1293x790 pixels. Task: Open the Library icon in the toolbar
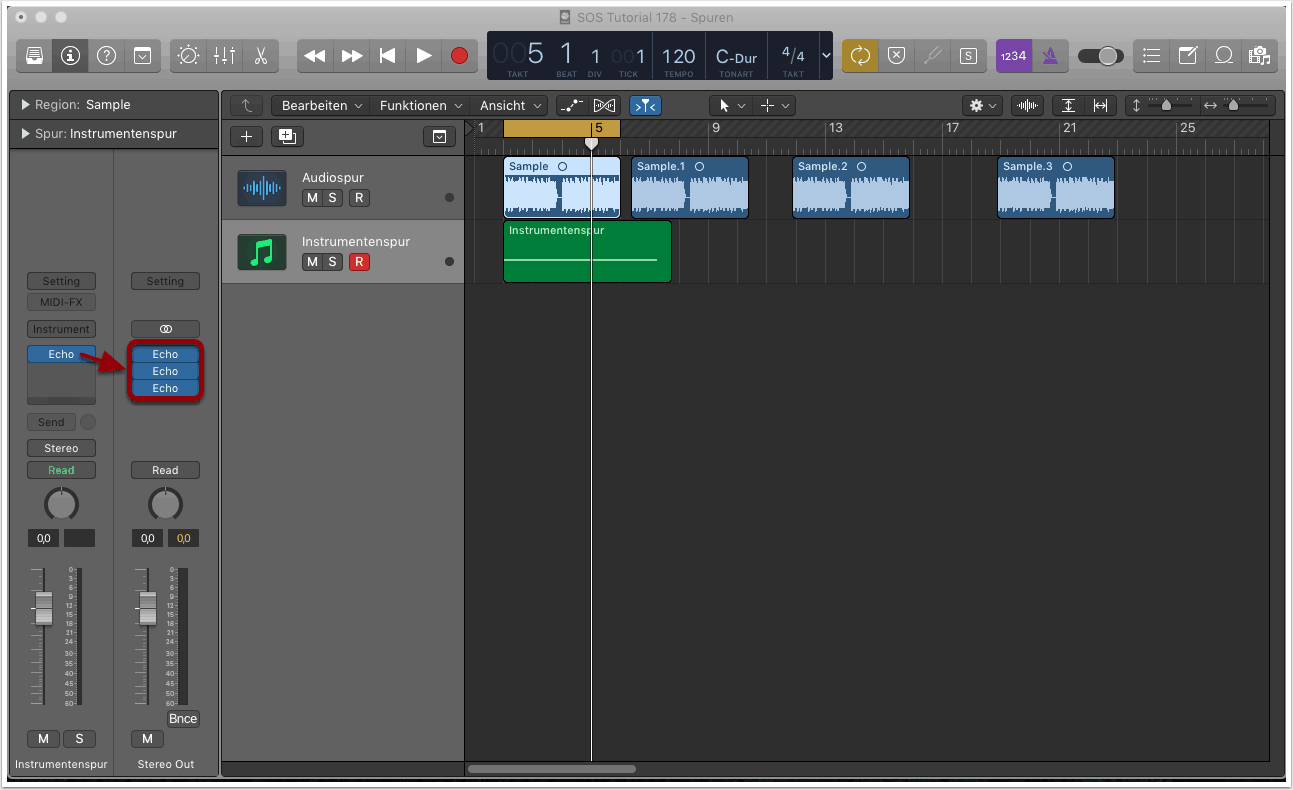pos(35,56)
